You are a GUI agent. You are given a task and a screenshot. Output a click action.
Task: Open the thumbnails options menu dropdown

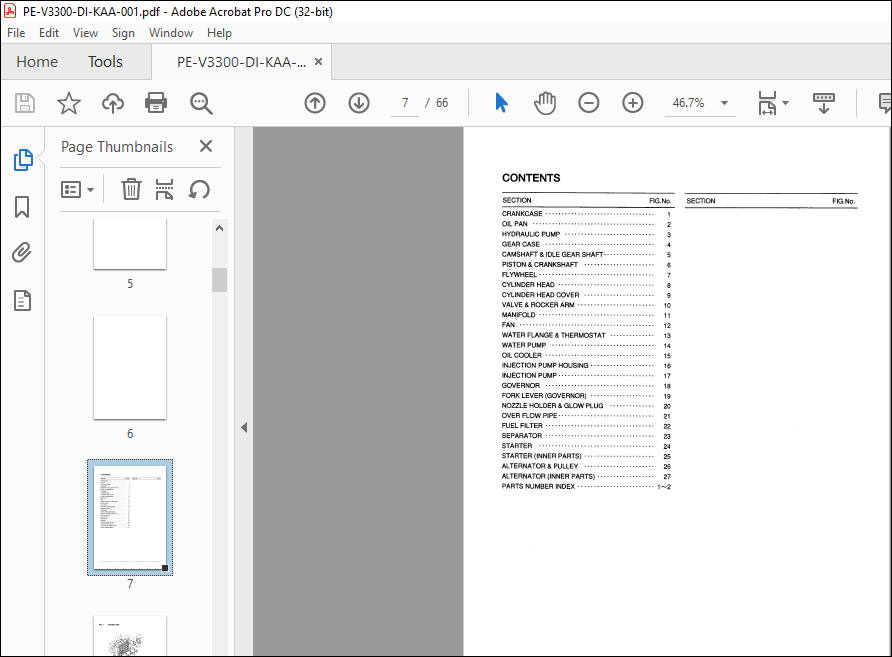coord(77,189)
